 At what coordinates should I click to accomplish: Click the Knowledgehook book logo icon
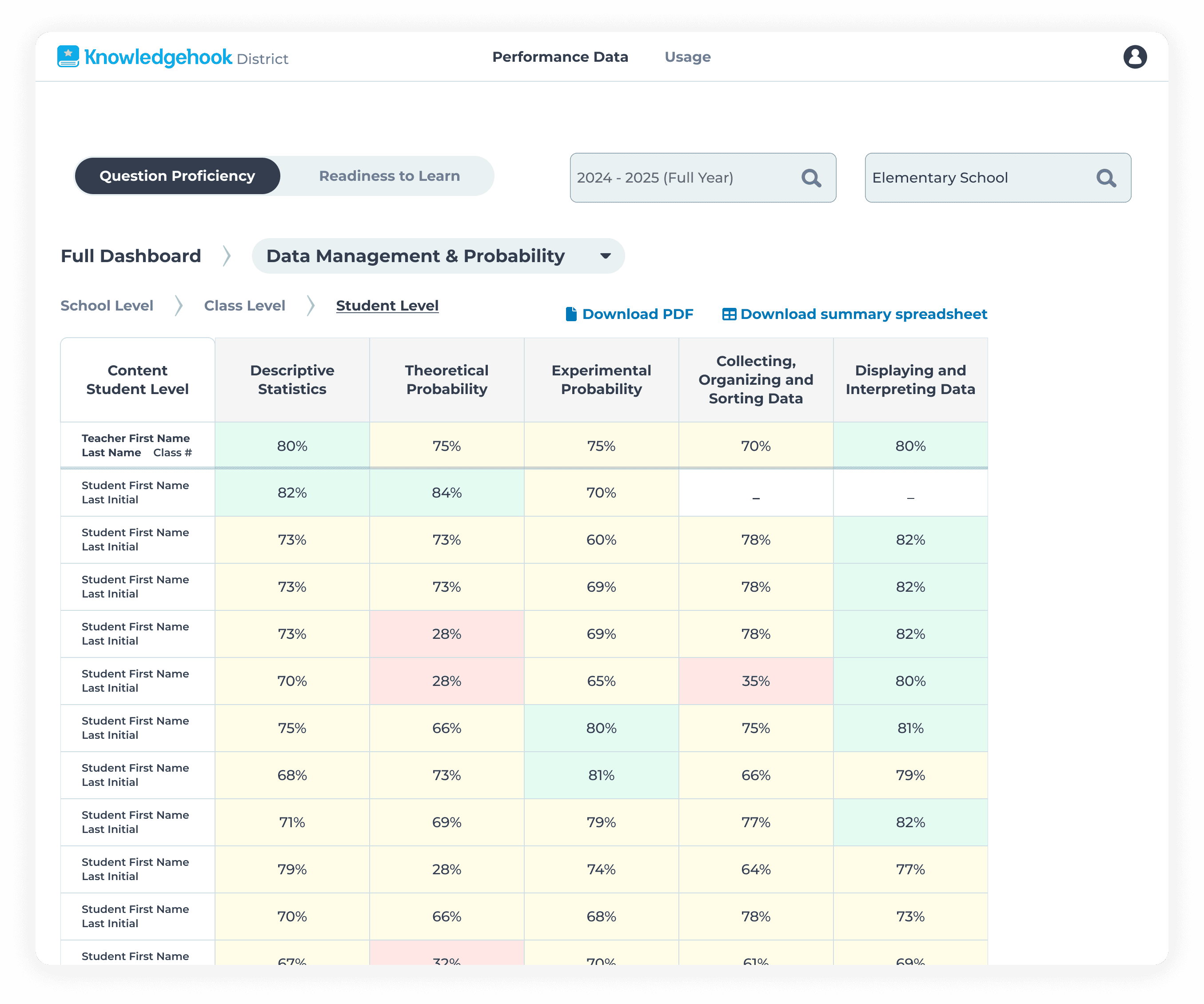68,57
